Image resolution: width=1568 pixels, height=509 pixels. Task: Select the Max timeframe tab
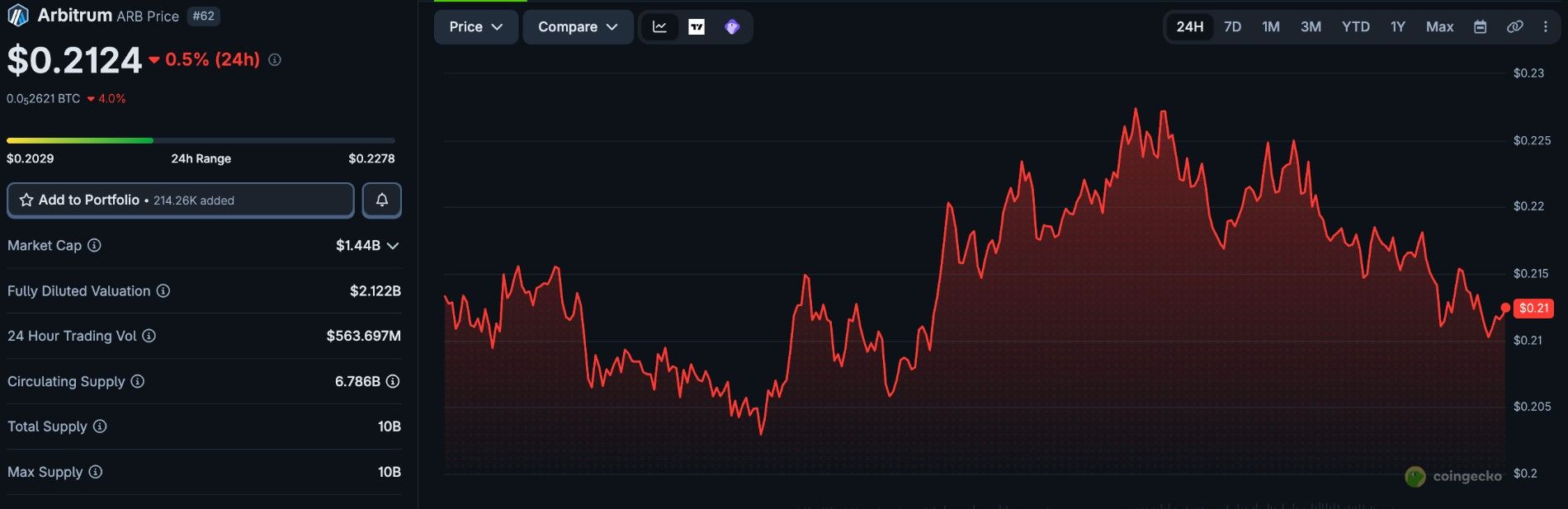[x=1440, y=27]
